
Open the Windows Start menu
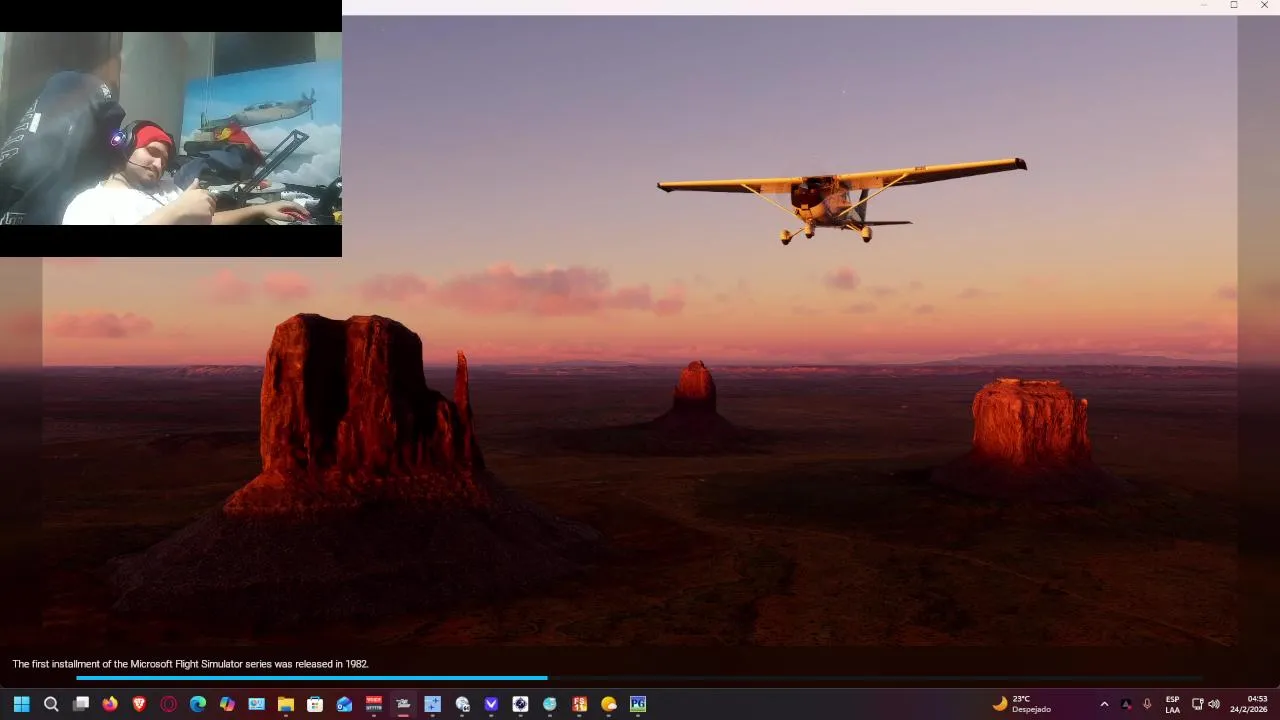21,704
